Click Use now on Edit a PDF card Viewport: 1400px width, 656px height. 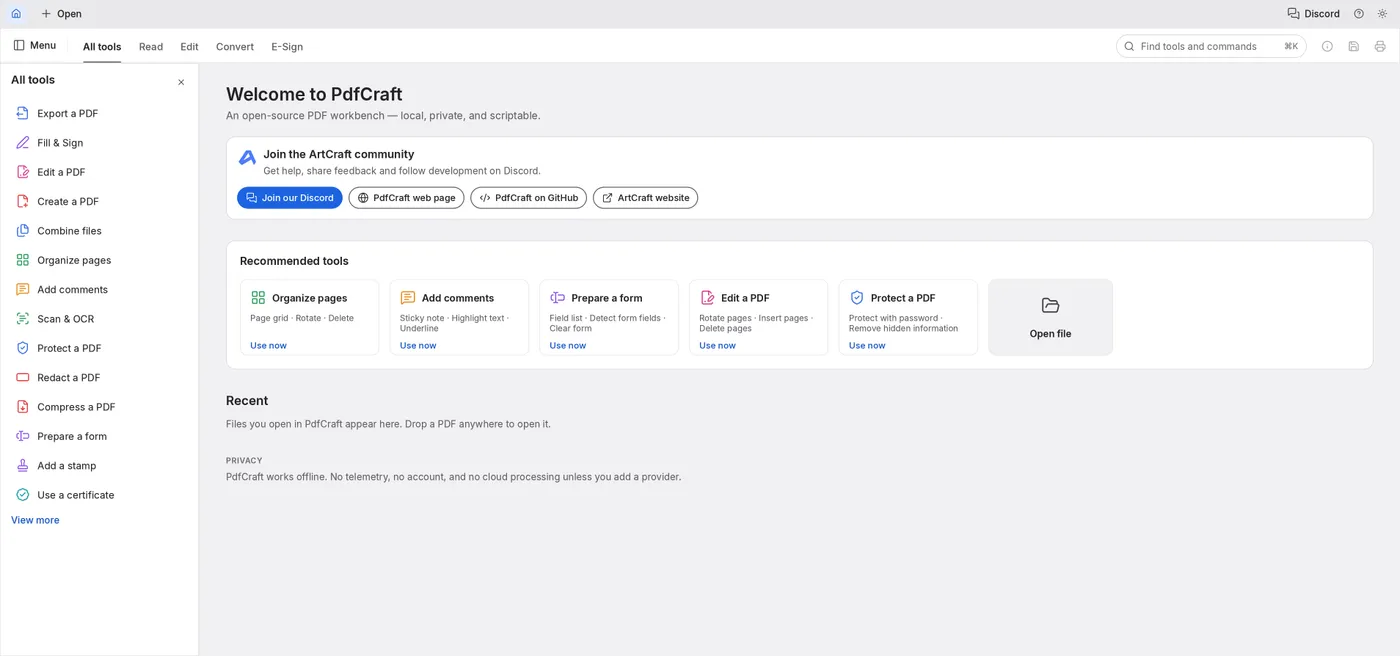pos(717,346)
